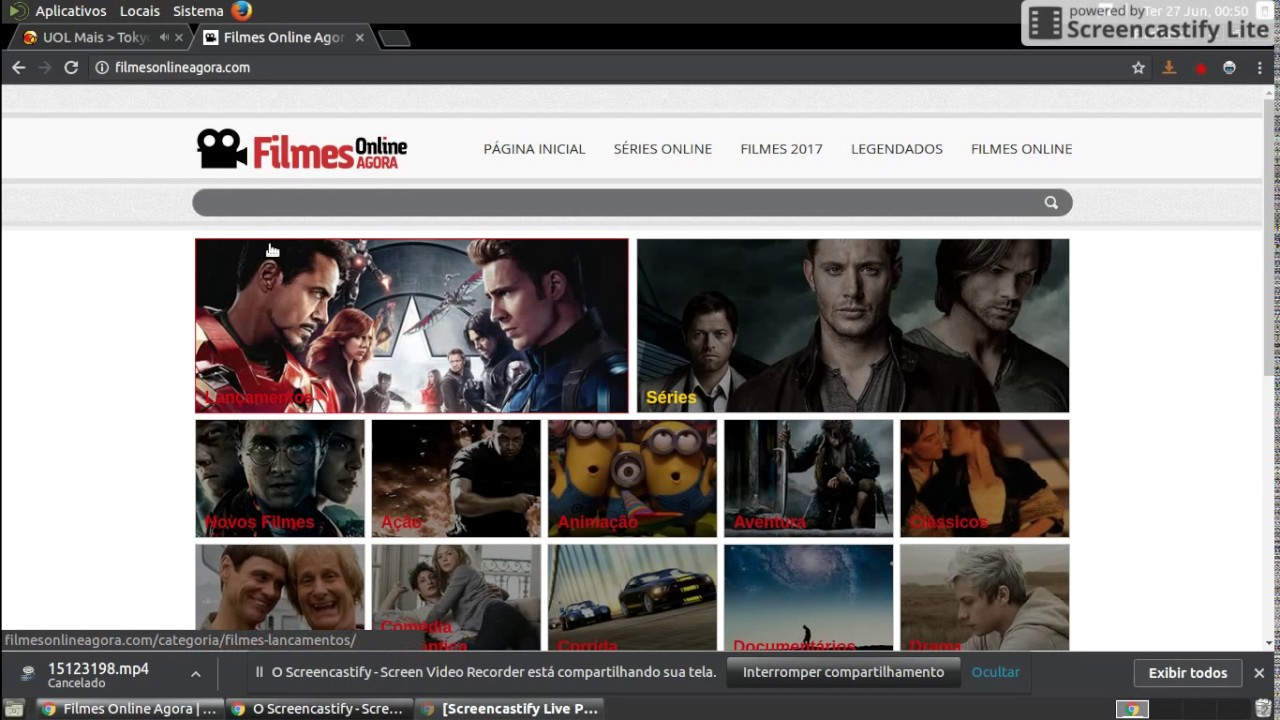
Task: Open the Lançamentos category banner
Action: [412, 325]
